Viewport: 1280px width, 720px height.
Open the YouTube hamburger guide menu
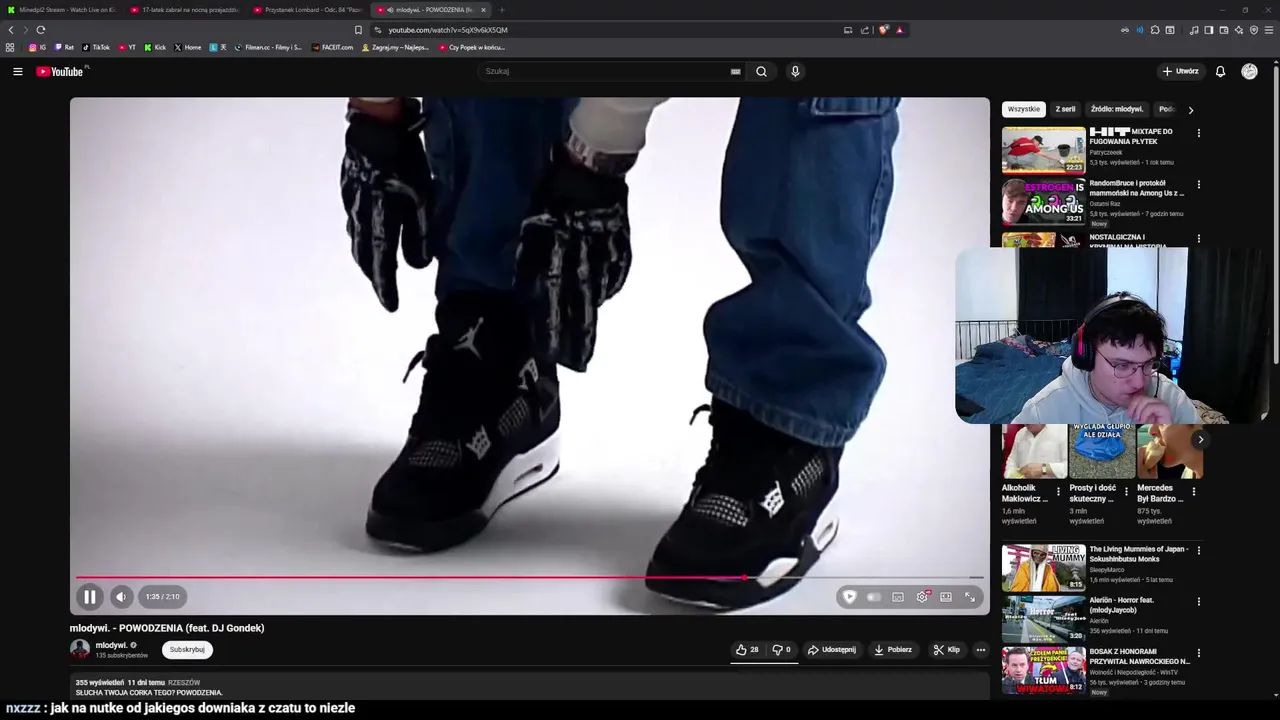17,71
